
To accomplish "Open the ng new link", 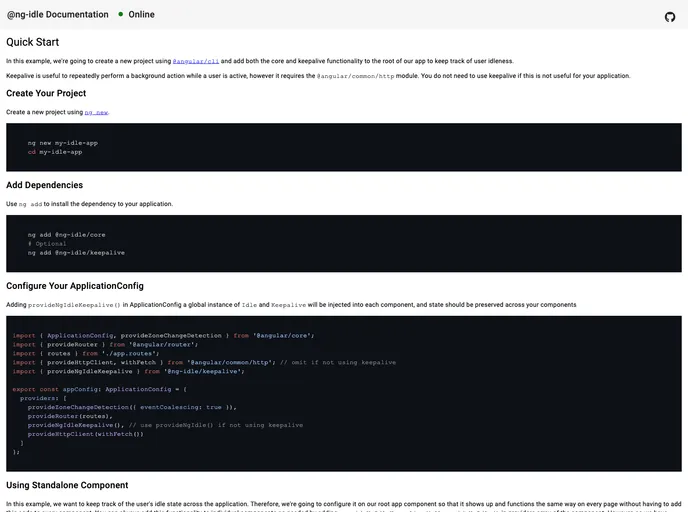I will pyautogui.click(x=96, y=113).
